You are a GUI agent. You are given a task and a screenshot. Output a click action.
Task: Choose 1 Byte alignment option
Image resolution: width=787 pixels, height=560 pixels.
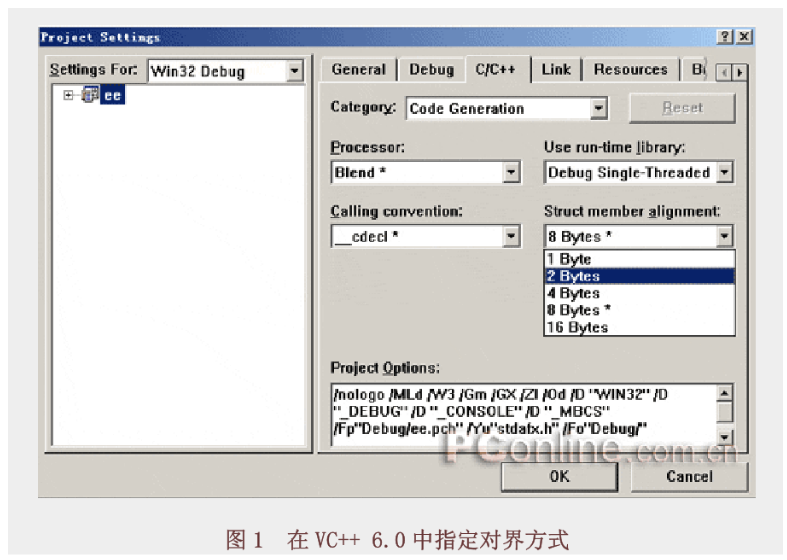pyautogui.click(x=640, y=259)
